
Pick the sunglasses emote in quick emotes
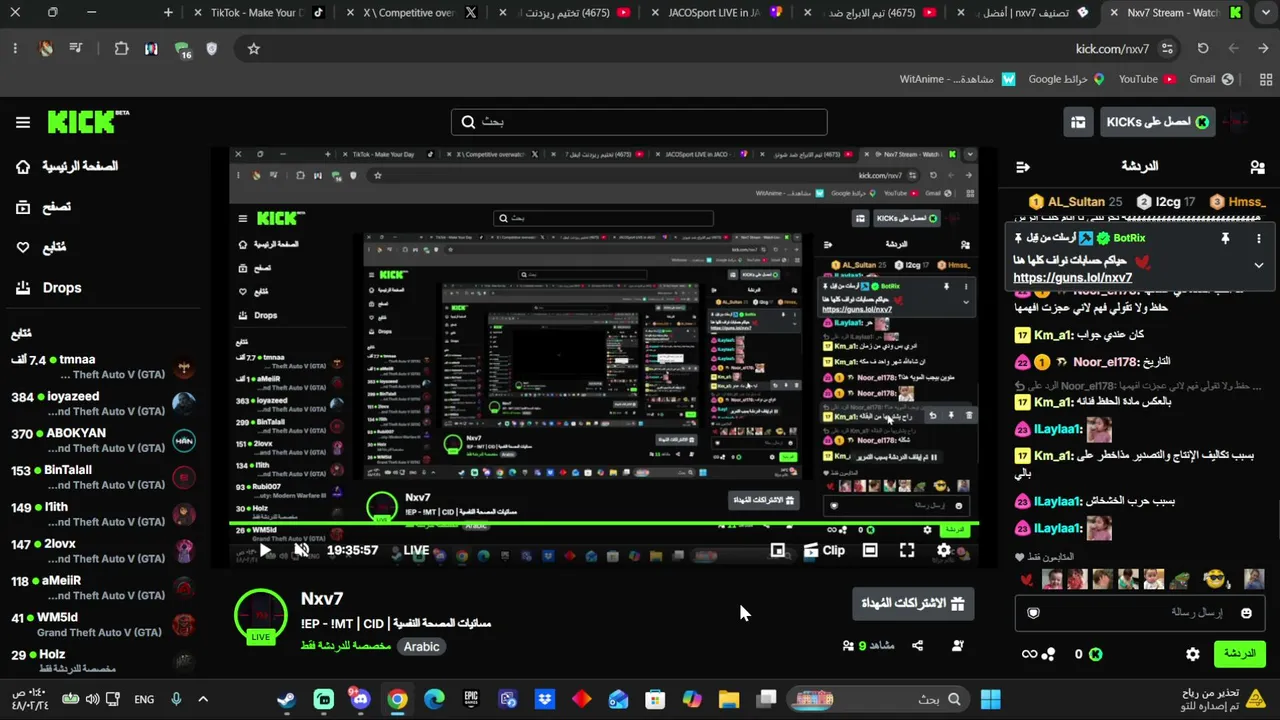1215,579
